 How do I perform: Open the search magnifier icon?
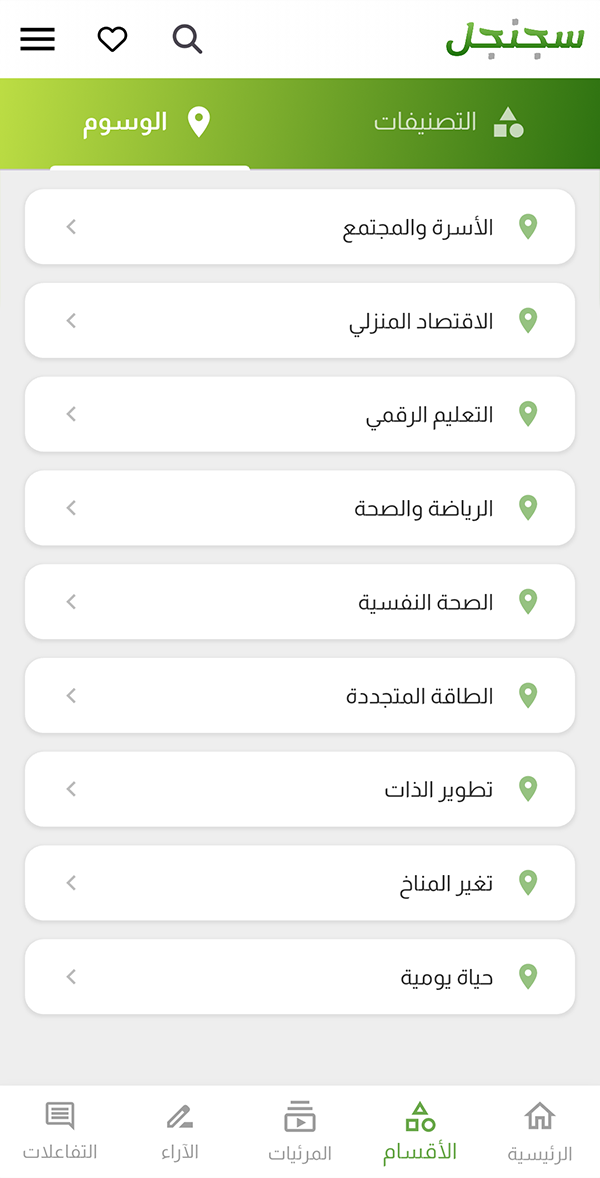click(x=188, y=39)
